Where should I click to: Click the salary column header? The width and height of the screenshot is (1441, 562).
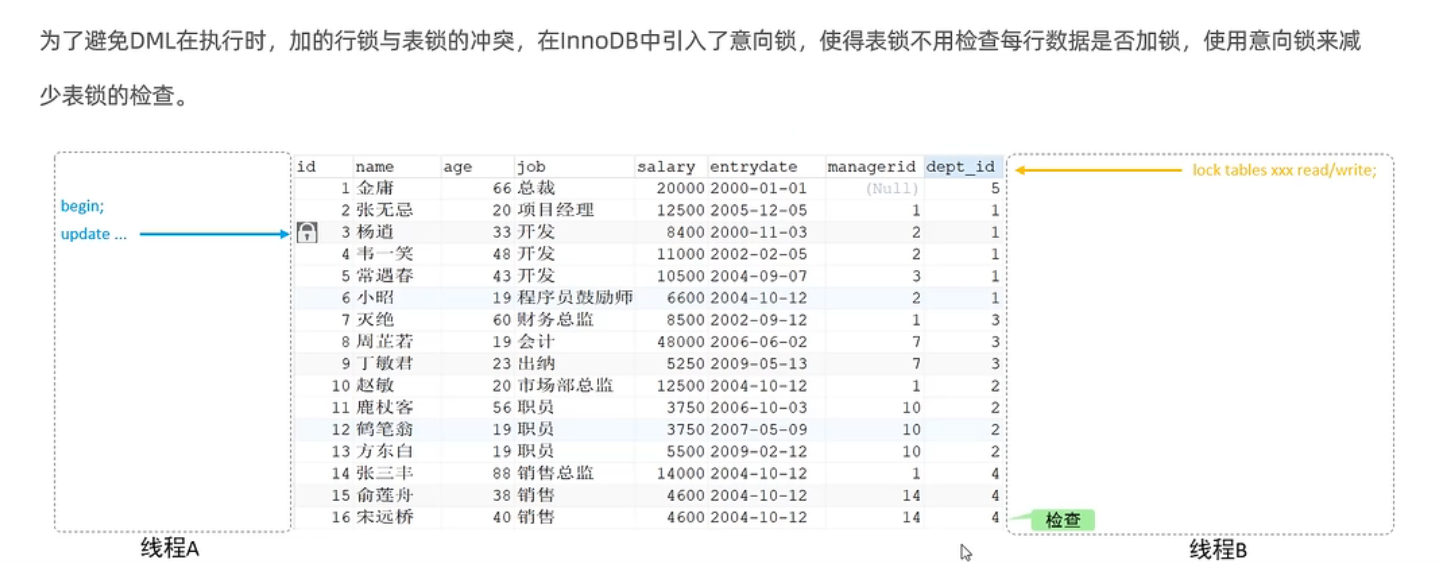(x=665, y=167)
